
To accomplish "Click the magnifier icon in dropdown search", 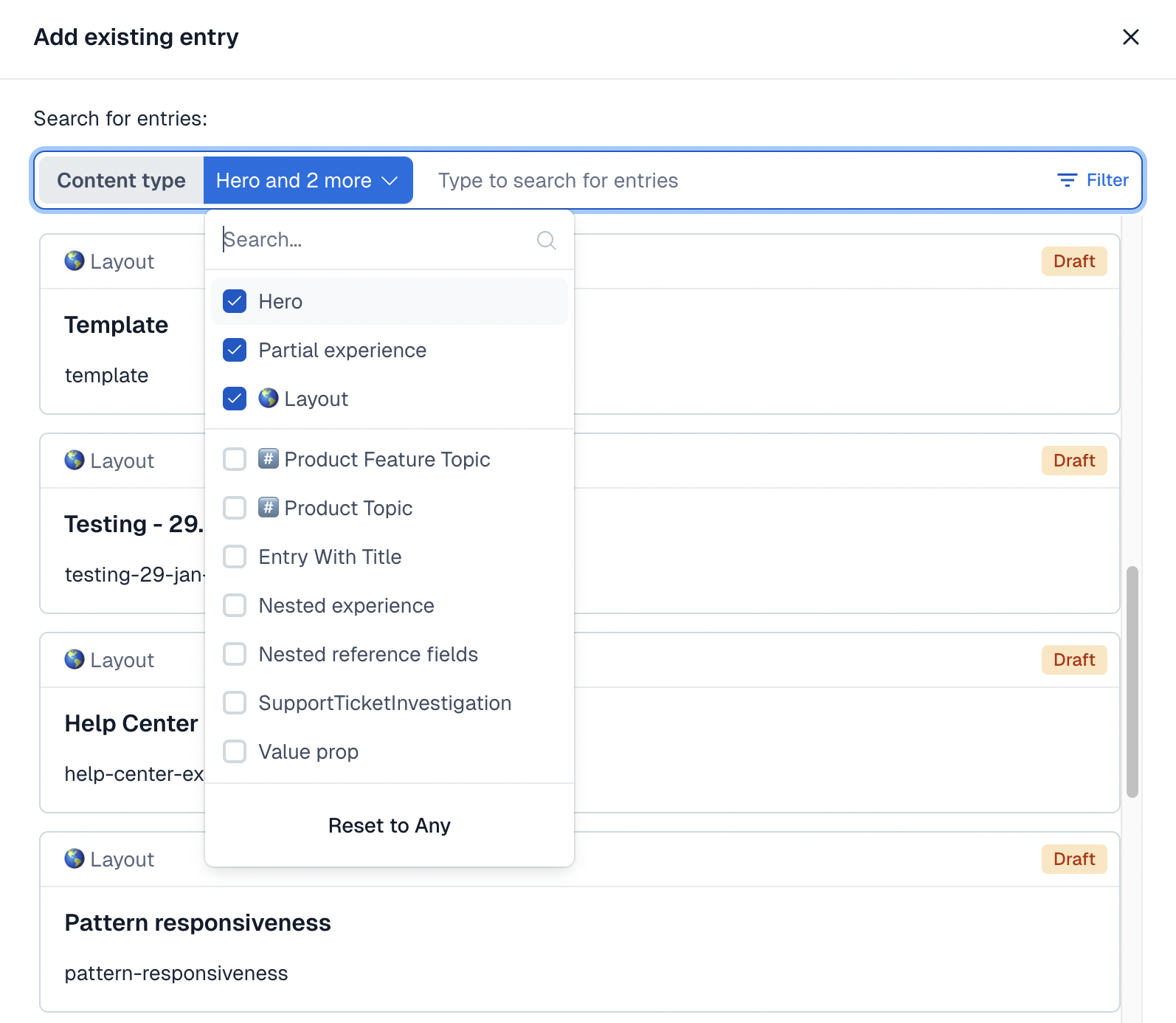I will point(546,240).
